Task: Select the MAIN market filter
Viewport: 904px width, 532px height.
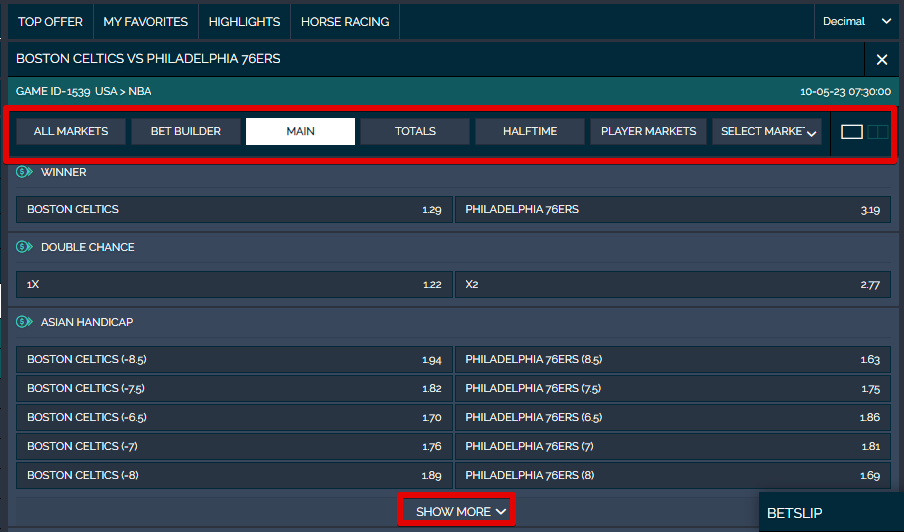Action: (300, 131)
